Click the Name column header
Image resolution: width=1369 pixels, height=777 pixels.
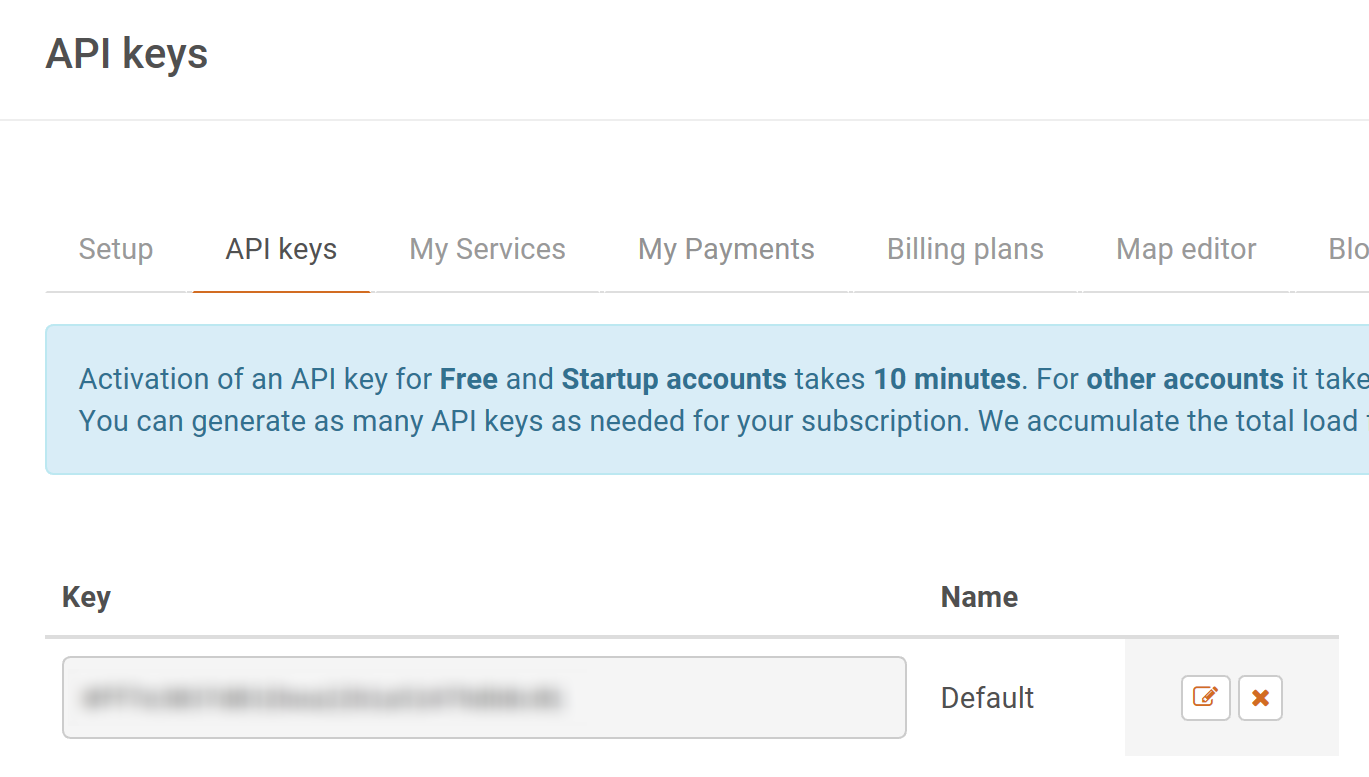point(979,597)
